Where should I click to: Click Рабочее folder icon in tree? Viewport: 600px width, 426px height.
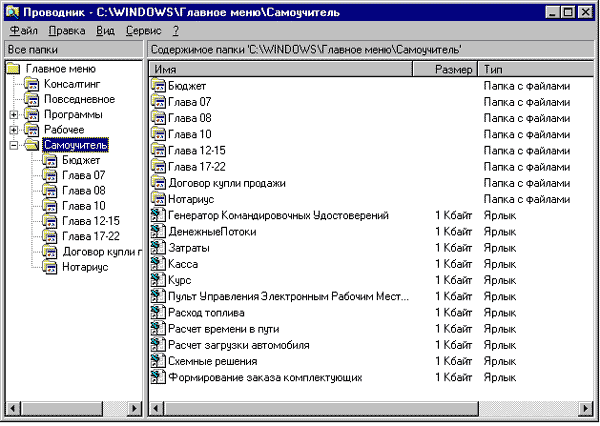pyautogui.click(x=32, y=130)
